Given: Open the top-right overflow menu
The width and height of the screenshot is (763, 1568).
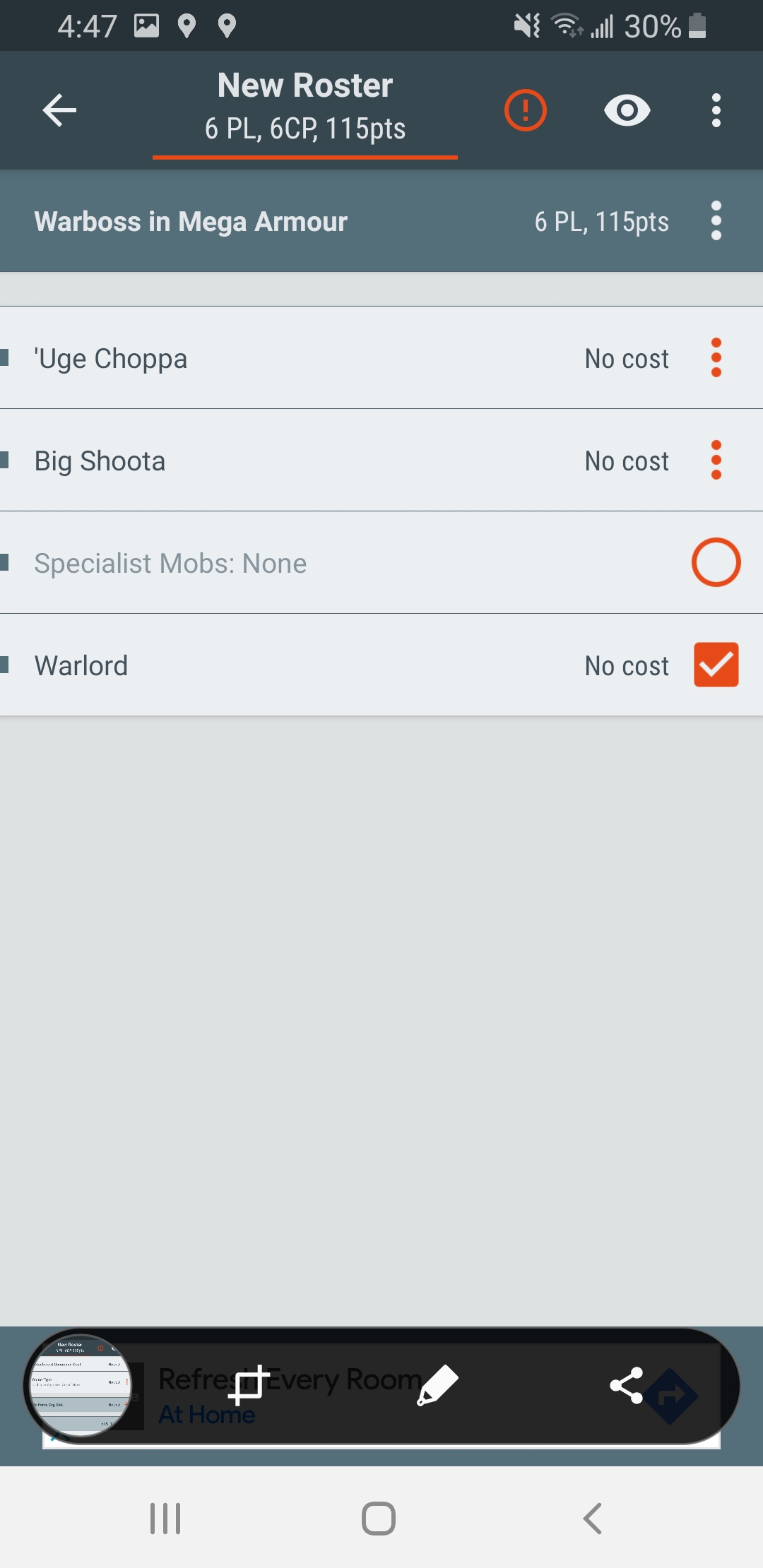Looking at the screenshot, I should [x=715, y=109].
